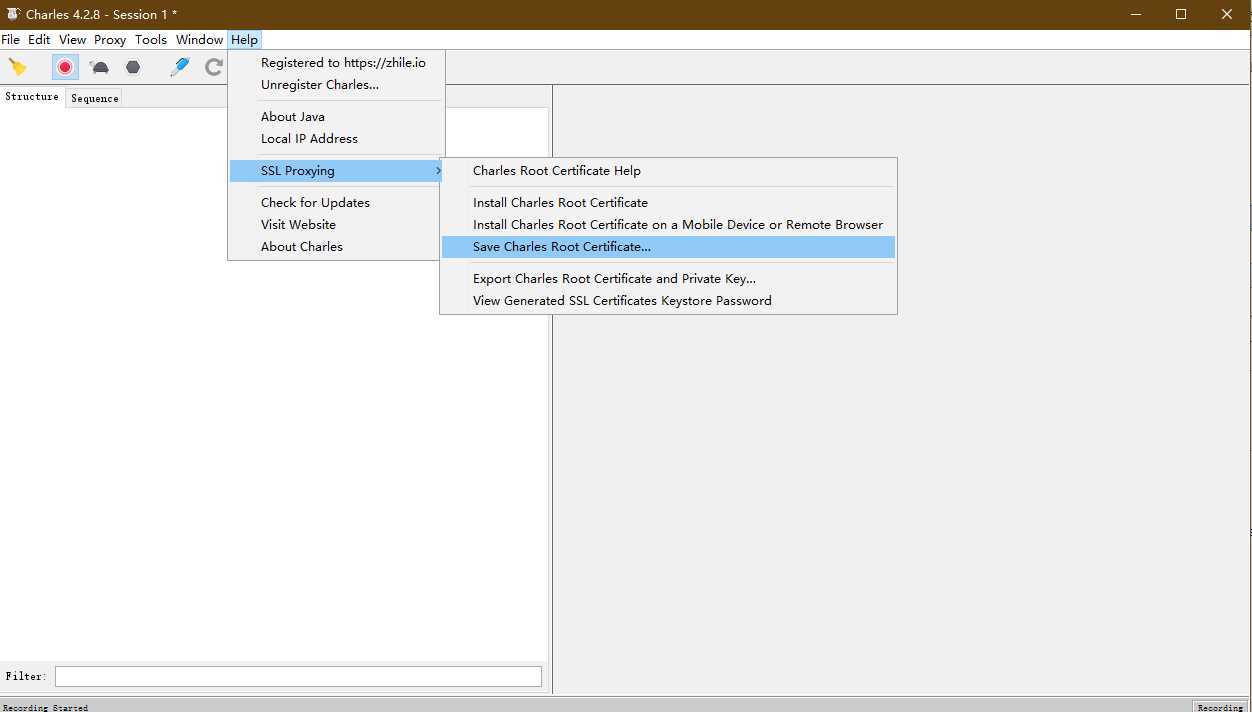Open Charles Root Certificate Help
This screenshot has width=1252, height=712.
click(668, 171)
